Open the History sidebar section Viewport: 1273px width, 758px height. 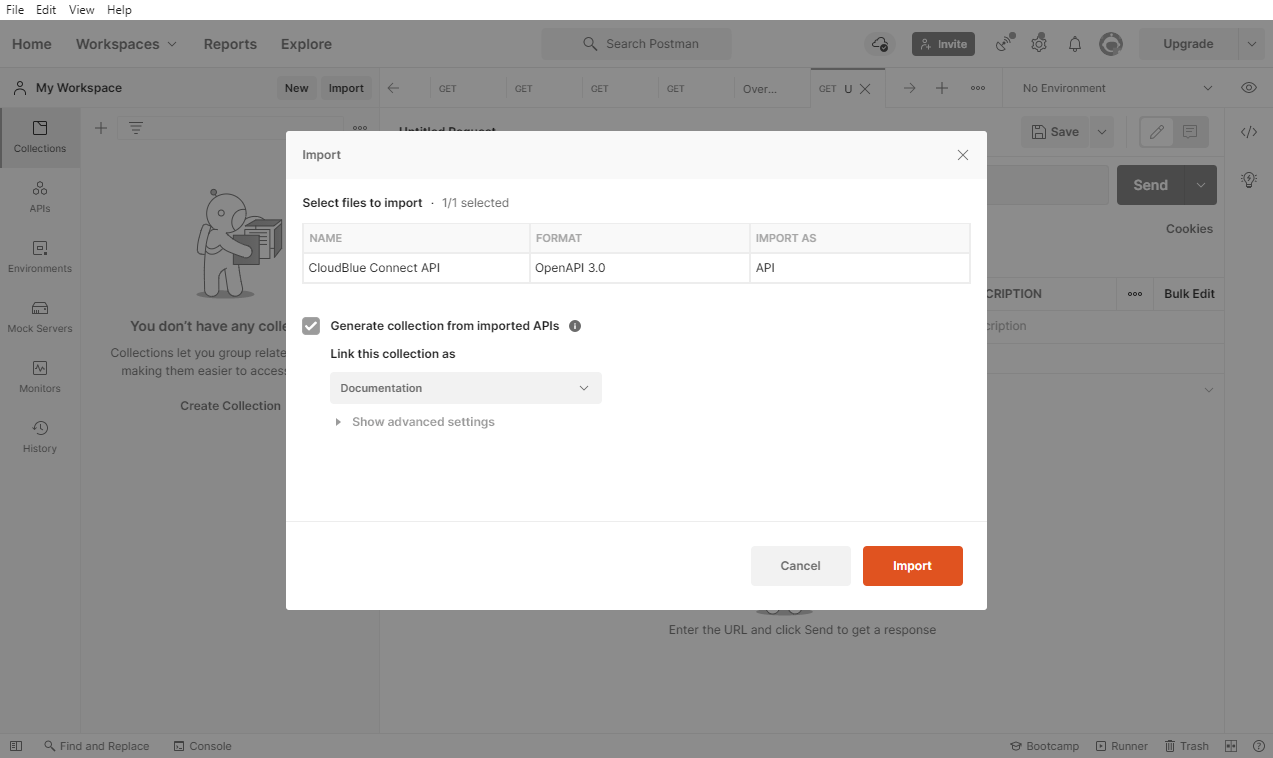point(40,437)
